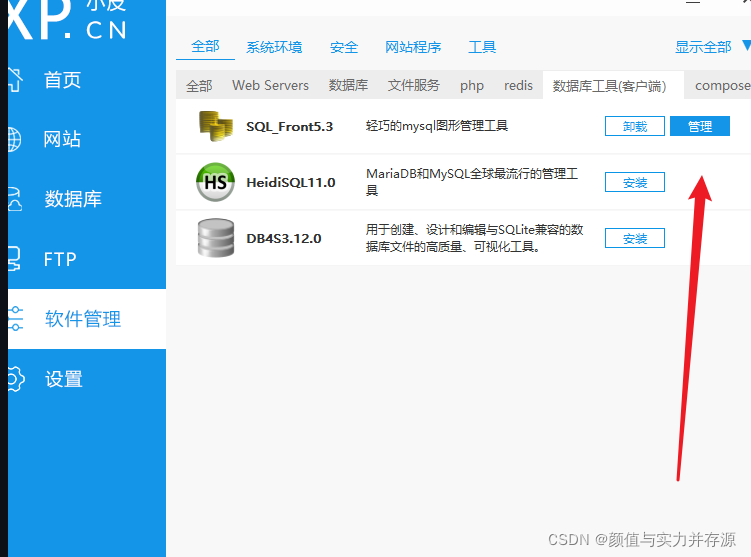Viewport: 751px width, 557px height.
Task: Click the SQLite兼容 description text
Action: pos(475,238)
